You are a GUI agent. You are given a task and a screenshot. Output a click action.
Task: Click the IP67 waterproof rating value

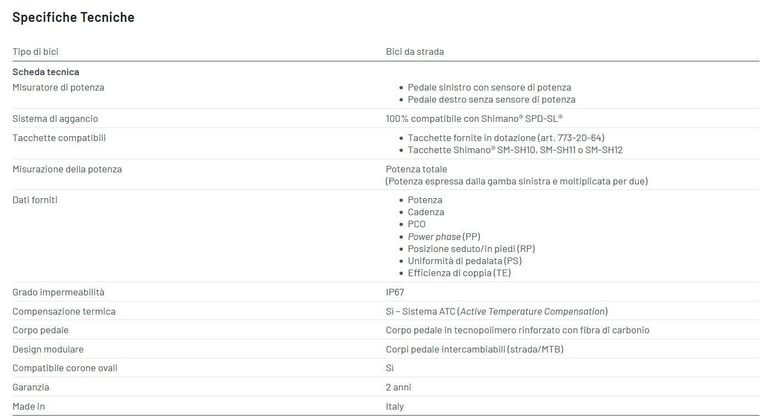click(x=395, y=292)
